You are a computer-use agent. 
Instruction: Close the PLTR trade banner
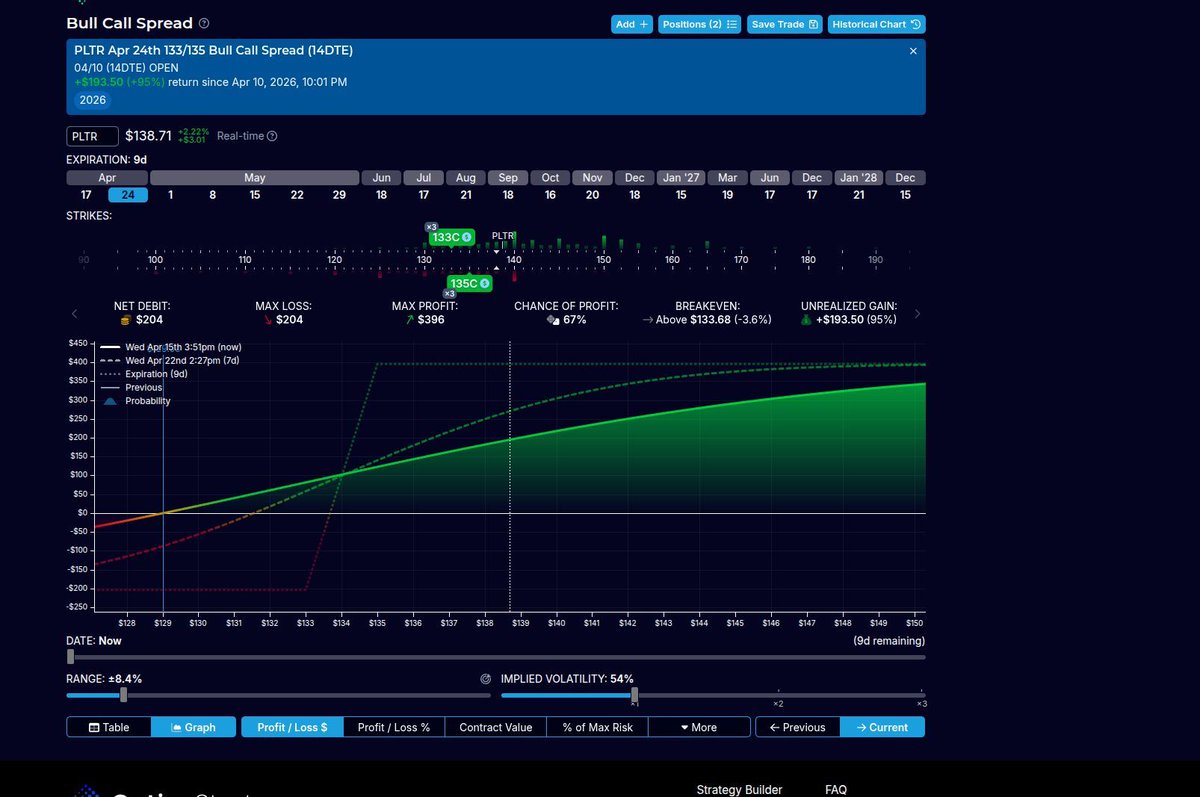(913, 50)
